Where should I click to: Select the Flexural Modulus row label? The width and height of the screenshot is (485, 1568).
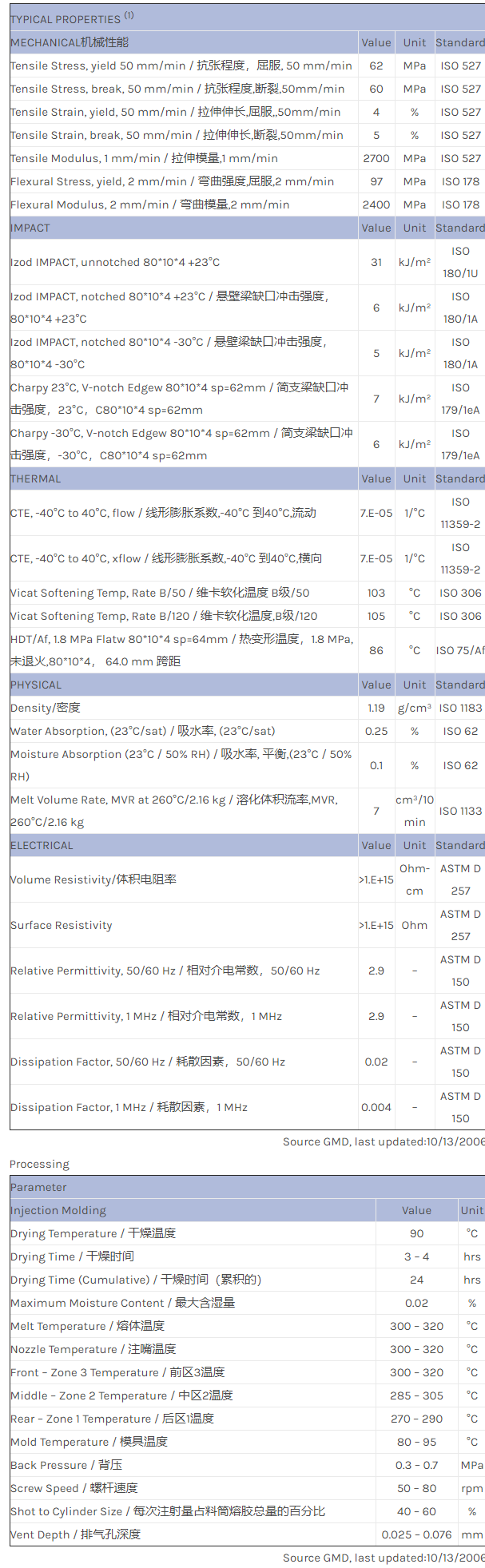tap(150, 204)
